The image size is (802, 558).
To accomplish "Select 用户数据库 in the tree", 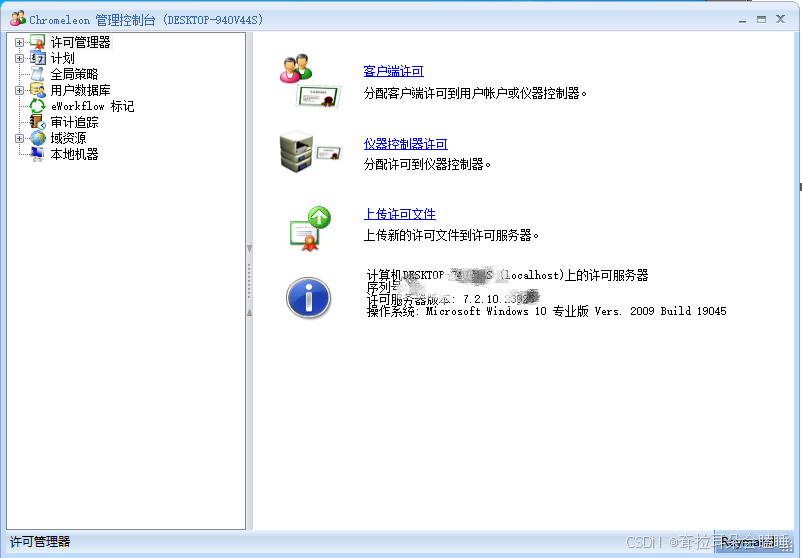I will pyautogui.click(x=80, y=90).
